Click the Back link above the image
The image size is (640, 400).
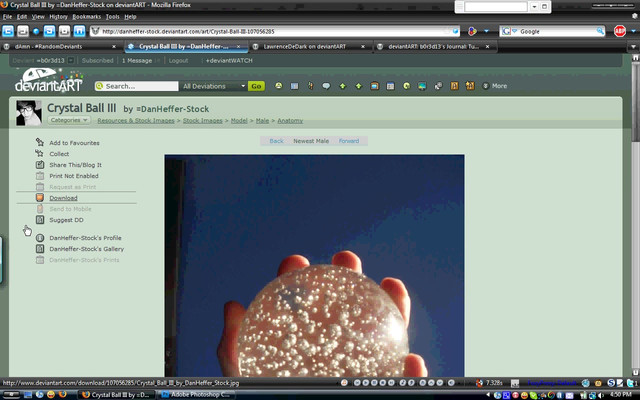tap(276, 141)
